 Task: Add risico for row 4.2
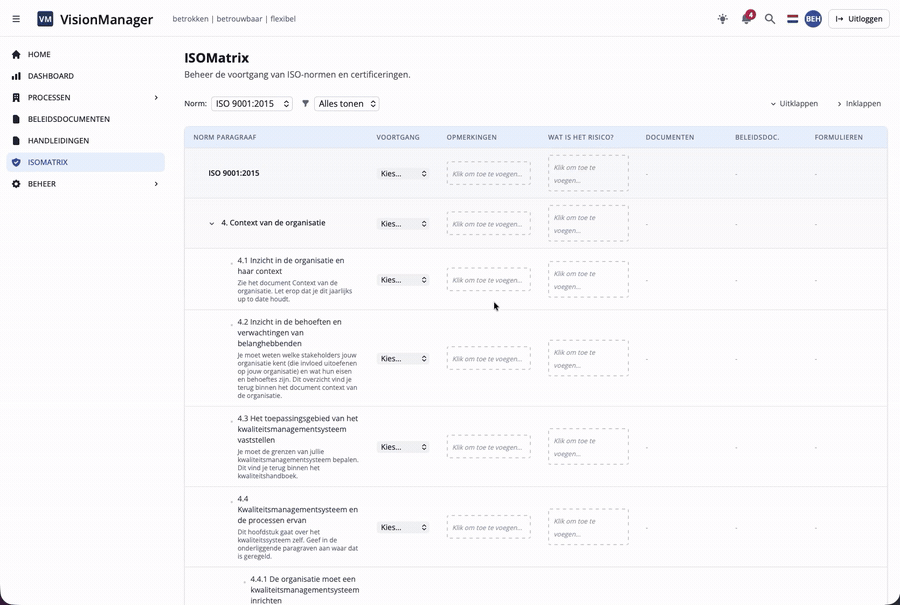(x=588, y=358)
